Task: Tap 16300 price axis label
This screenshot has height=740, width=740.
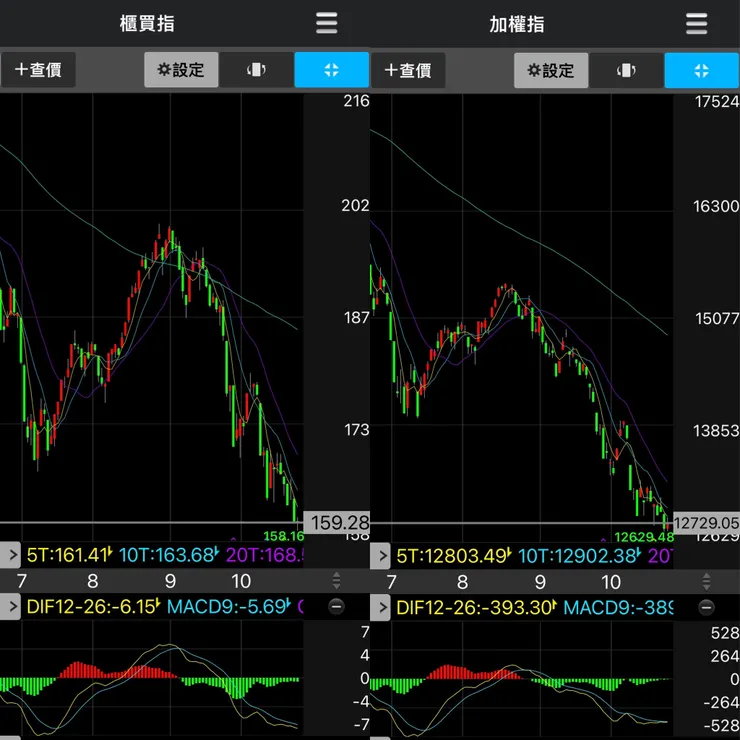Action: (716, 206)
